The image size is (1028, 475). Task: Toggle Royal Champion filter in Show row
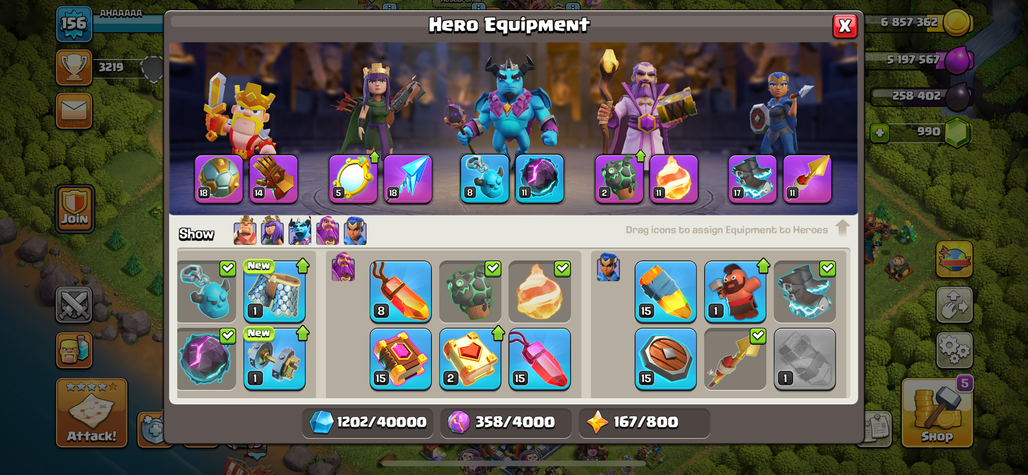pyautogui.click(x=355, y=231)
